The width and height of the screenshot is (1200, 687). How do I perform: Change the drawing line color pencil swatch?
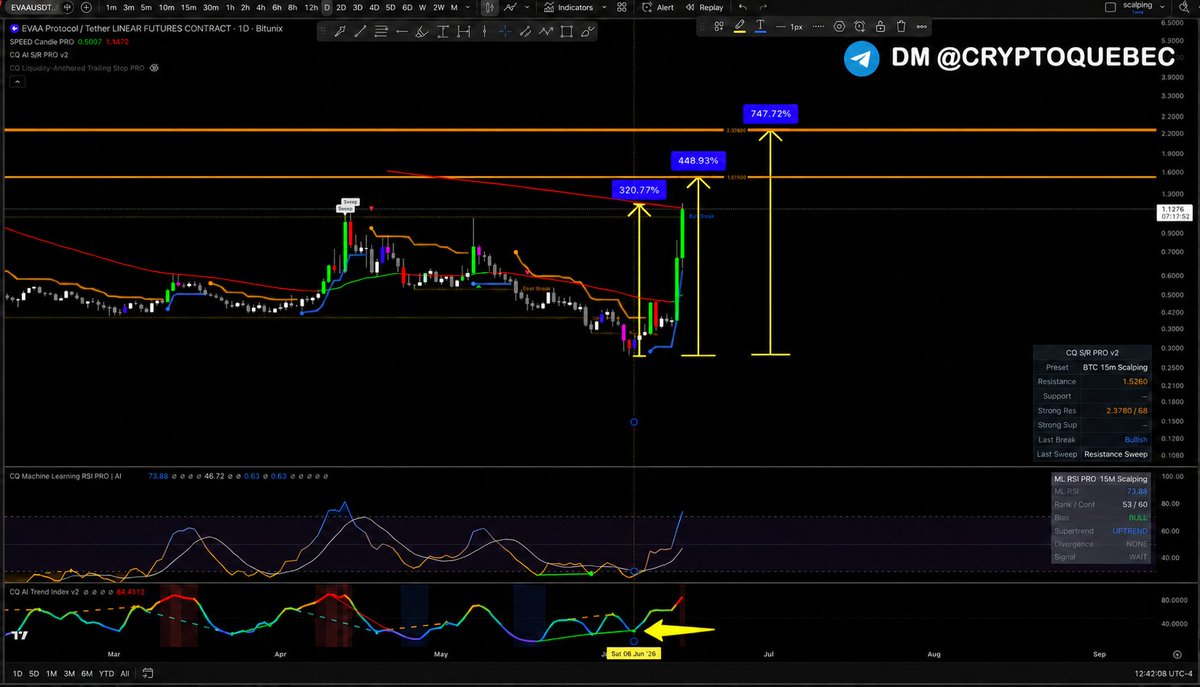point(740,26)
